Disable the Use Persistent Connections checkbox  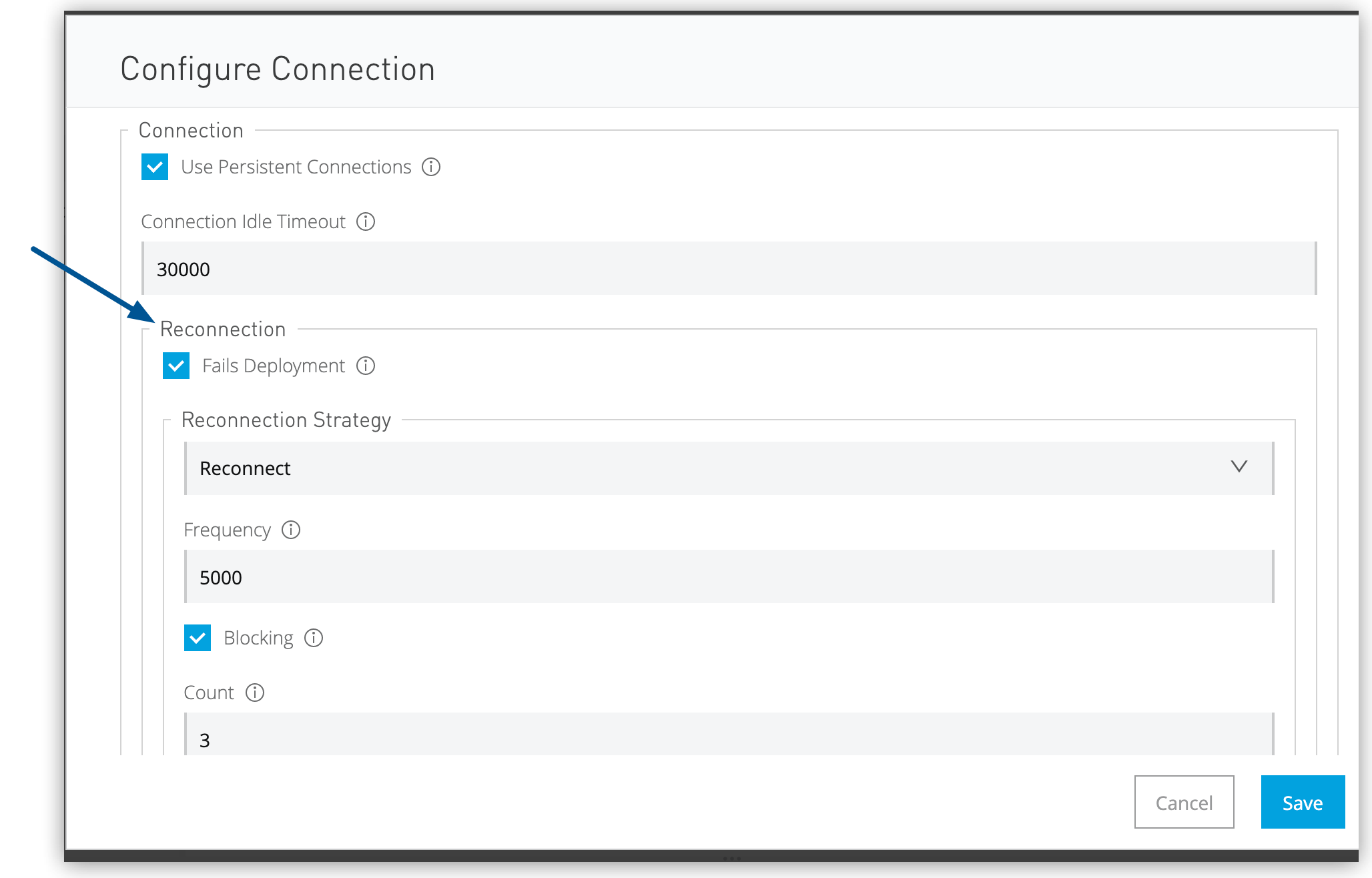coord(154,167)
